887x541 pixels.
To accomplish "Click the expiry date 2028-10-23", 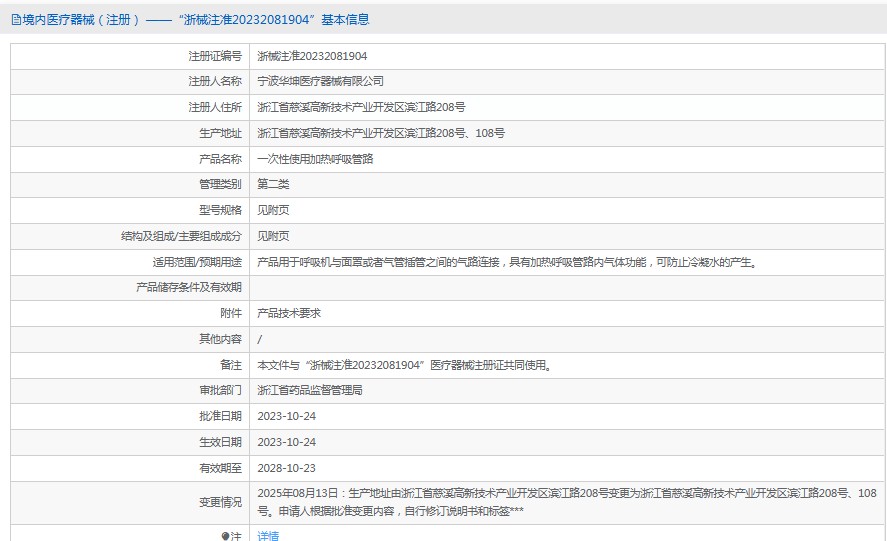I will 286,468.
